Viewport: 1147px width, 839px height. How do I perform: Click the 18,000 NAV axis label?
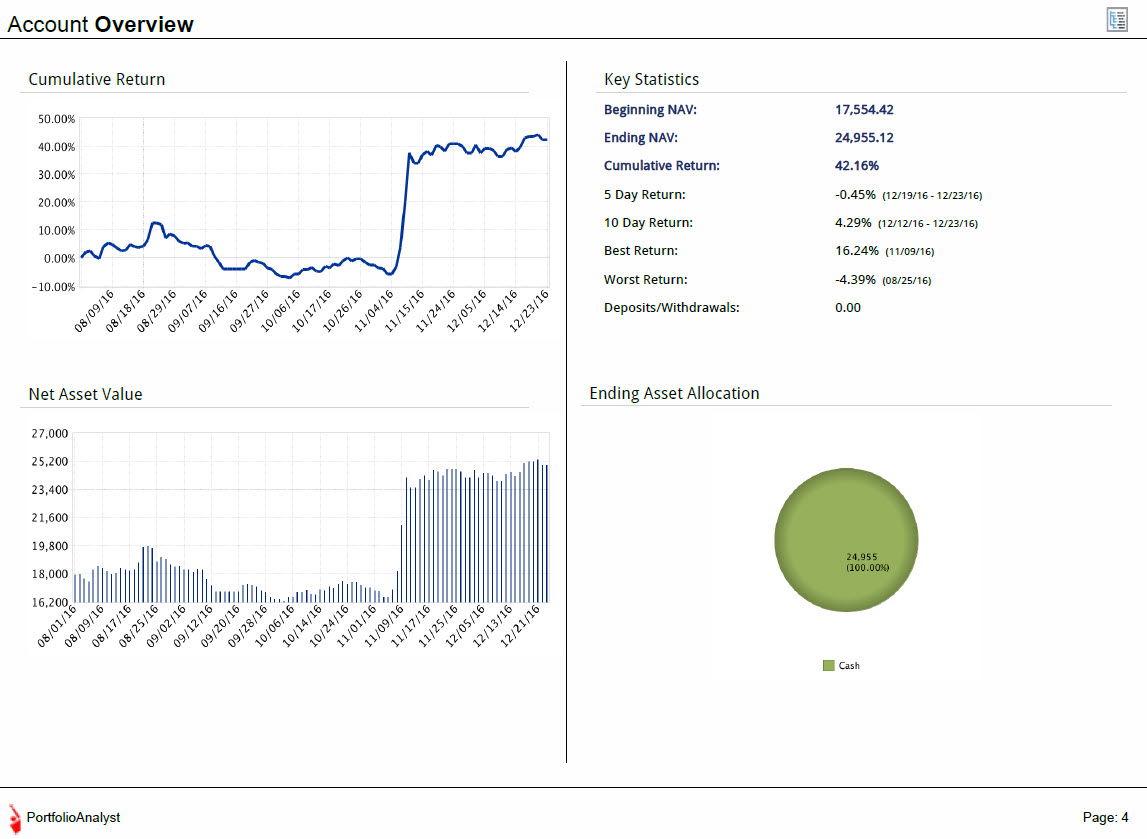50,574
